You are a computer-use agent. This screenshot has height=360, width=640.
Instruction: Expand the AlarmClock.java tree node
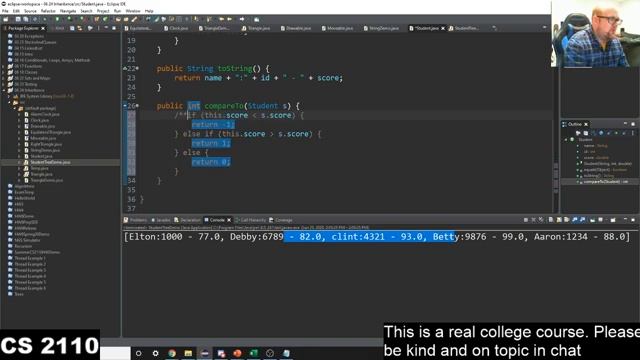pos(20,114)
